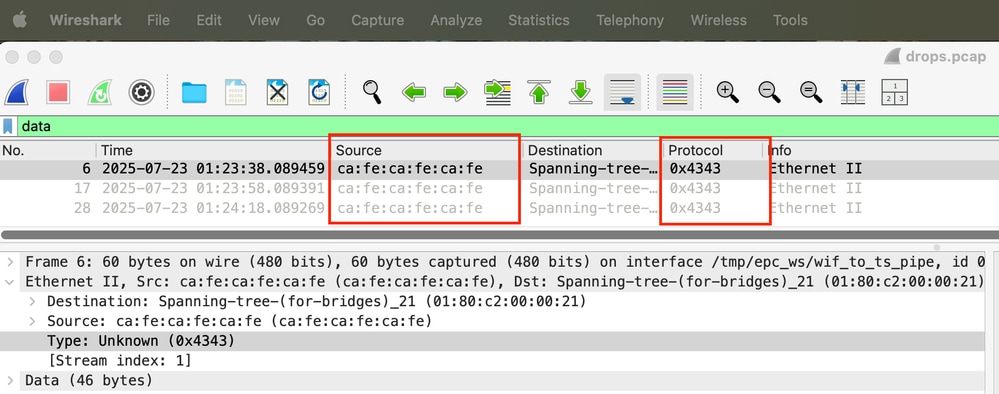The image size is (999, 394).
Task: Go forward in packet history
Action: click(x=455, y=93)
